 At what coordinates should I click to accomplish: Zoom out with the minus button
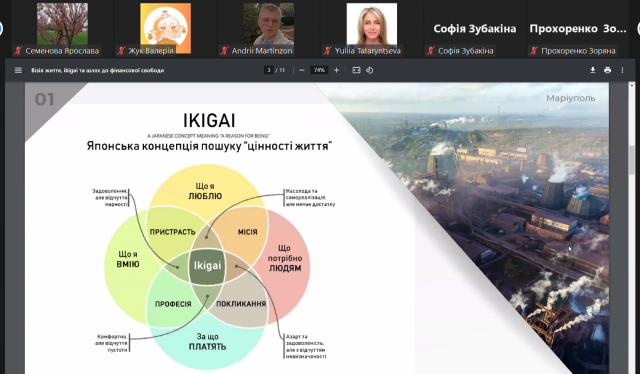(302, 70)
